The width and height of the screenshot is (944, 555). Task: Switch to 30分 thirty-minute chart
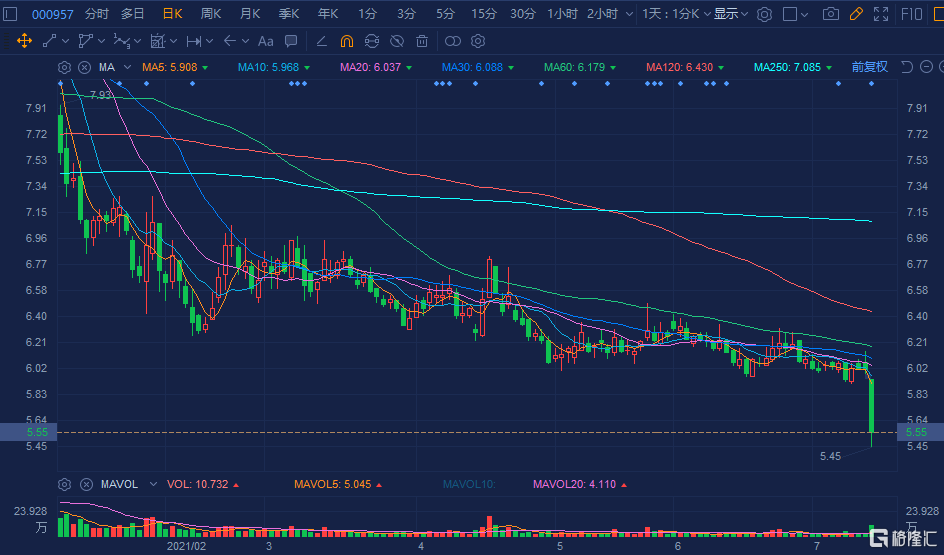[x=523, y=14]
